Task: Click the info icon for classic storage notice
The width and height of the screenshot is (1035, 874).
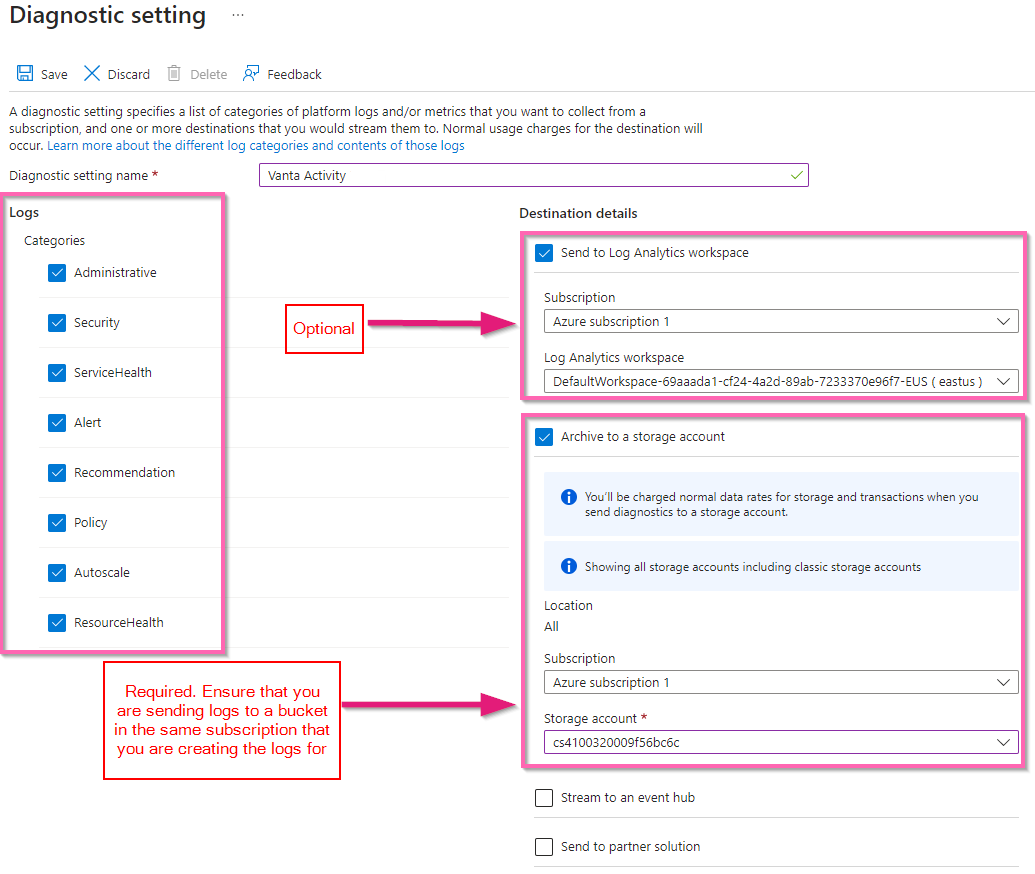Action: click(x=568, y=566)
